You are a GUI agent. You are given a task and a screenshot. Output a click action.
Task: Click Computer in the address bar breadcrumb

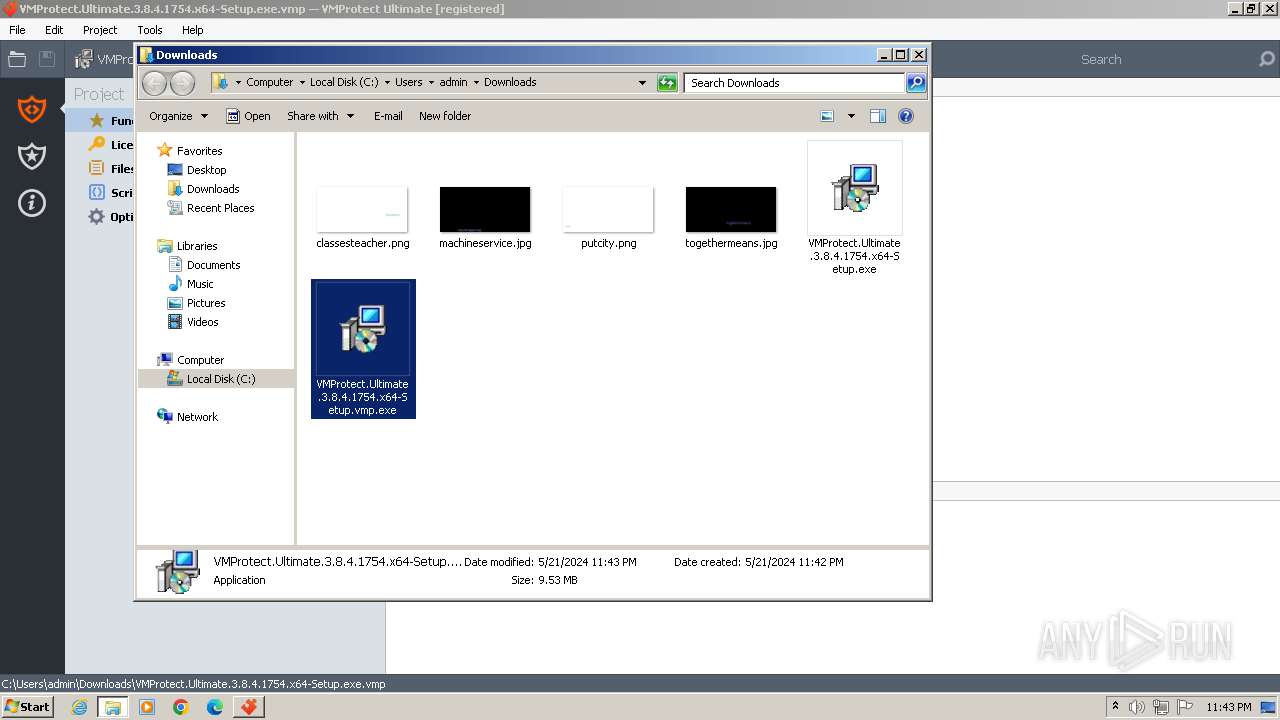(x=270, y=82)
